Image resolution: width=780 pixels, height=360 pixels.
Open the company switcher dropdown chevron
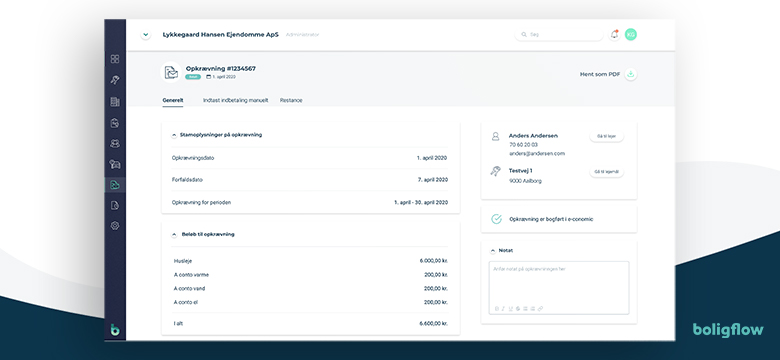click(145, 35)
